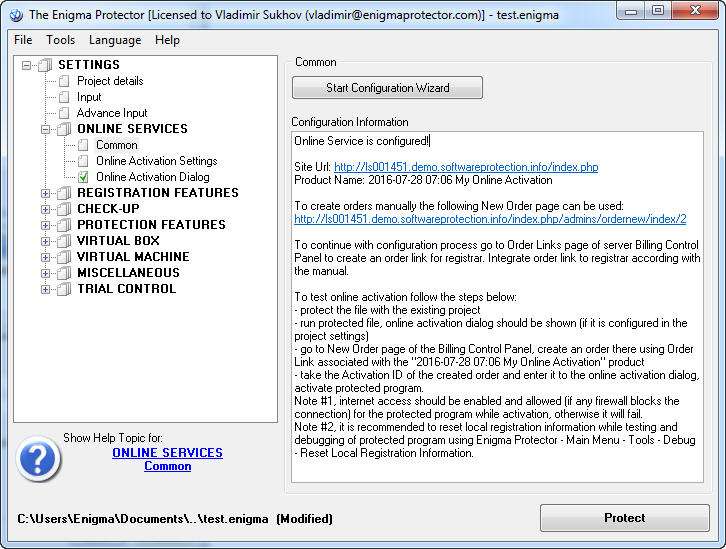Click the test.enigma project path status text
Image resolution: width=726 pixels, height=549 pixels.
point(175,519)
